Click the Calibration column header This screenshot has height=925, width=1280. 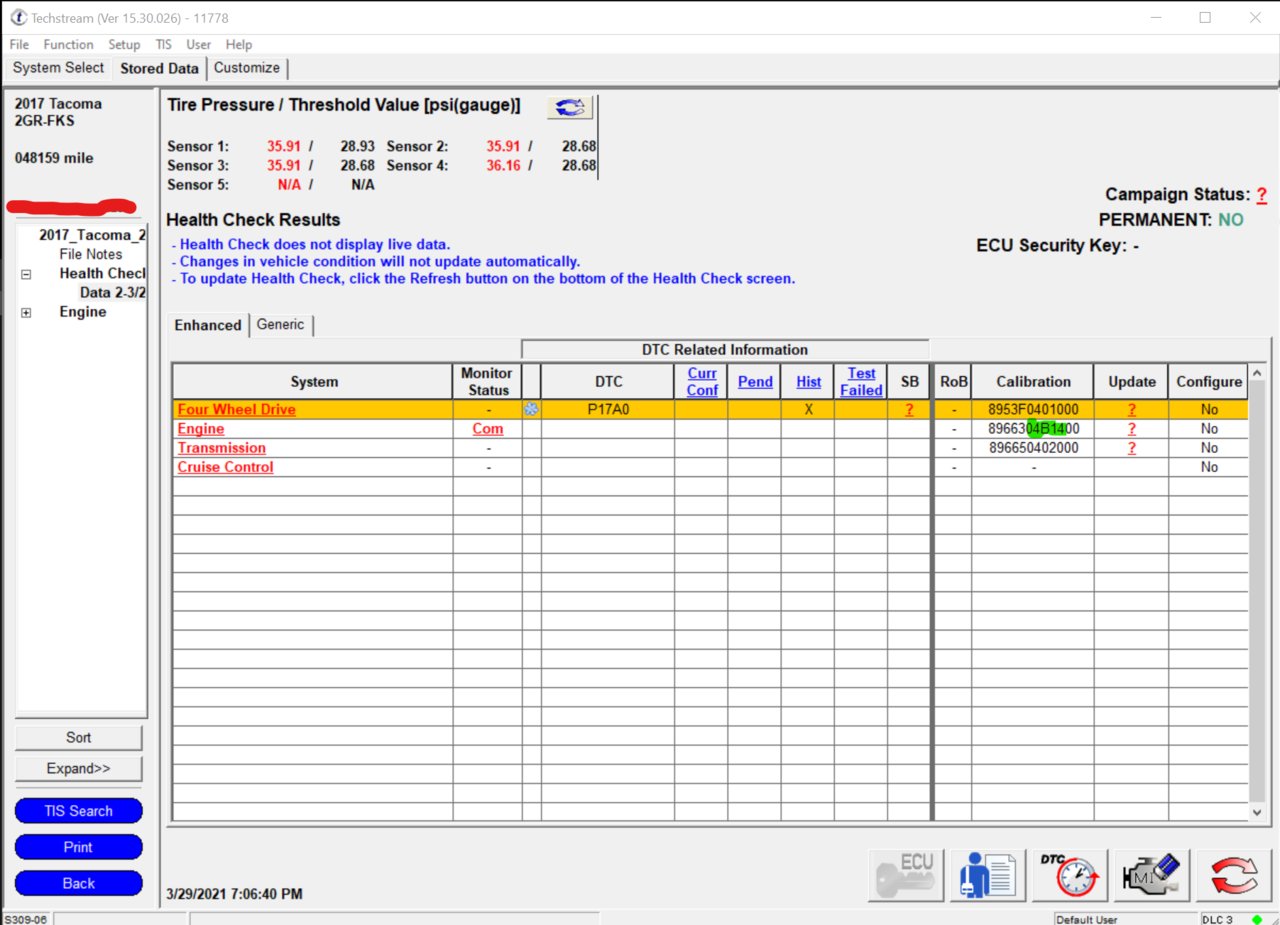(x=1033, y=381)
